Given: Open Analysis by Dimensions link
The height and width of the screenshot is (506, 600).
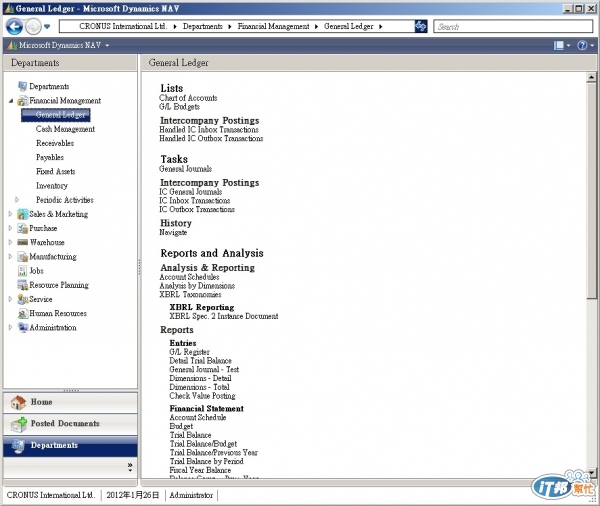Looking at the screenshot, I should pyautogui.click(x=197, y=286).
